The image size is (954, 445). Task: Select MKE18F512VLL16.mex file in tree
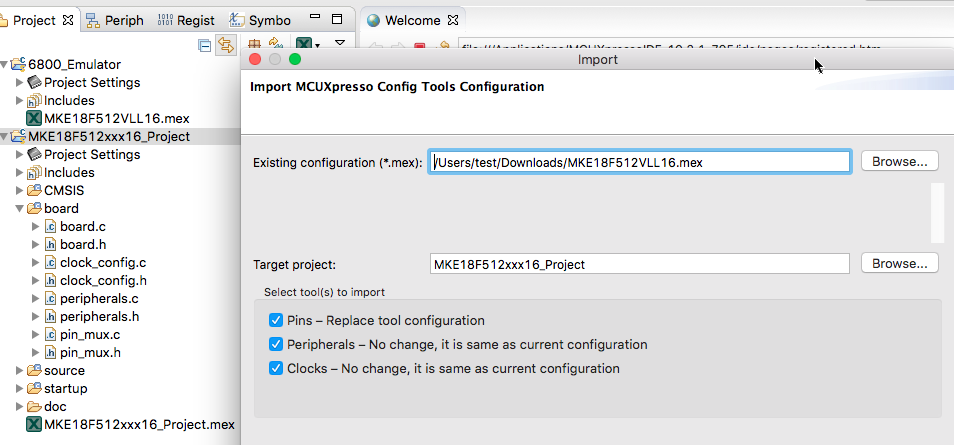[116, 118]
